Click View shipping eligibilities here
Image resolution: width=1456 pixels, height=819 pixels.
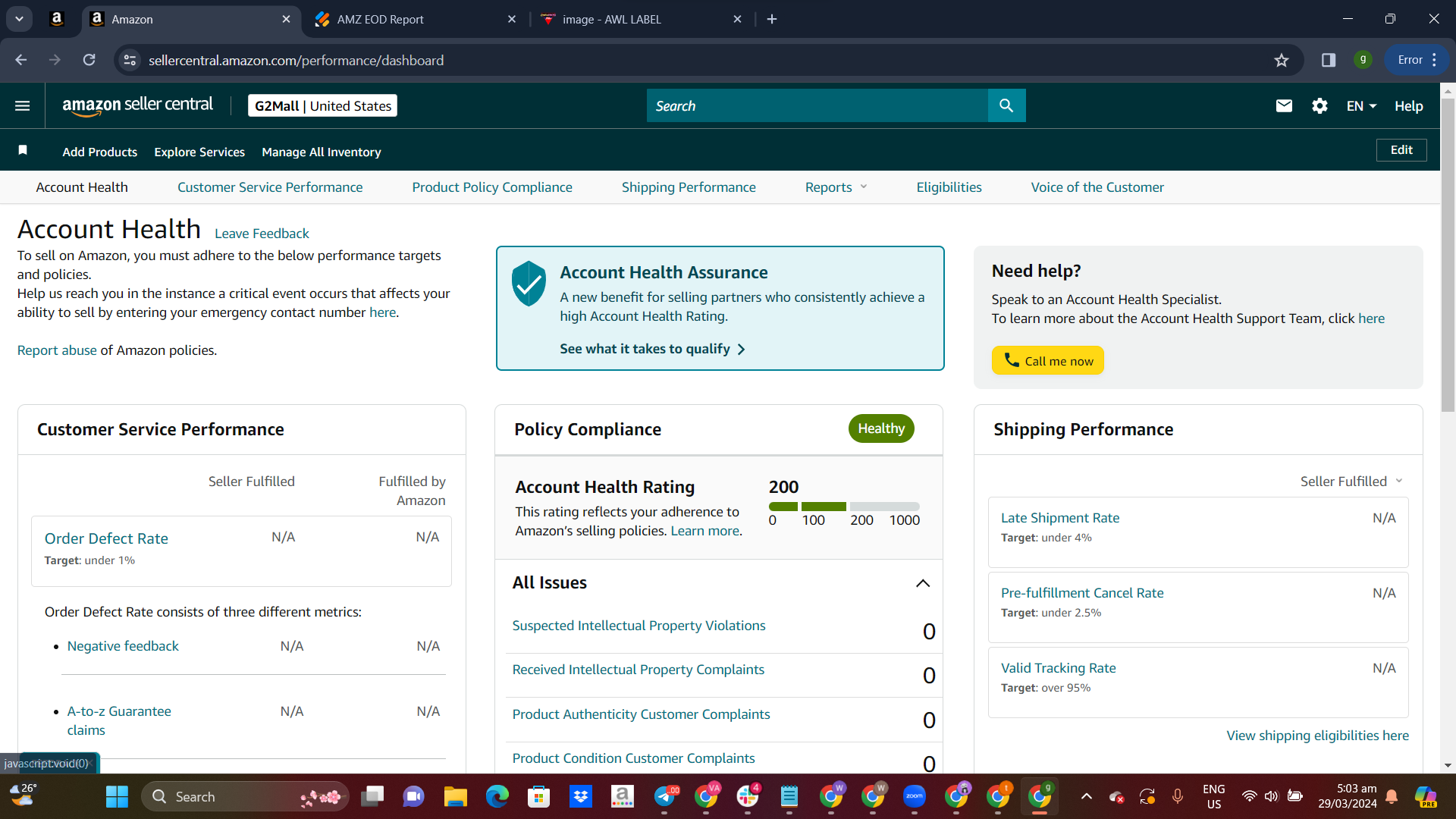click(x=1318, y=736)
